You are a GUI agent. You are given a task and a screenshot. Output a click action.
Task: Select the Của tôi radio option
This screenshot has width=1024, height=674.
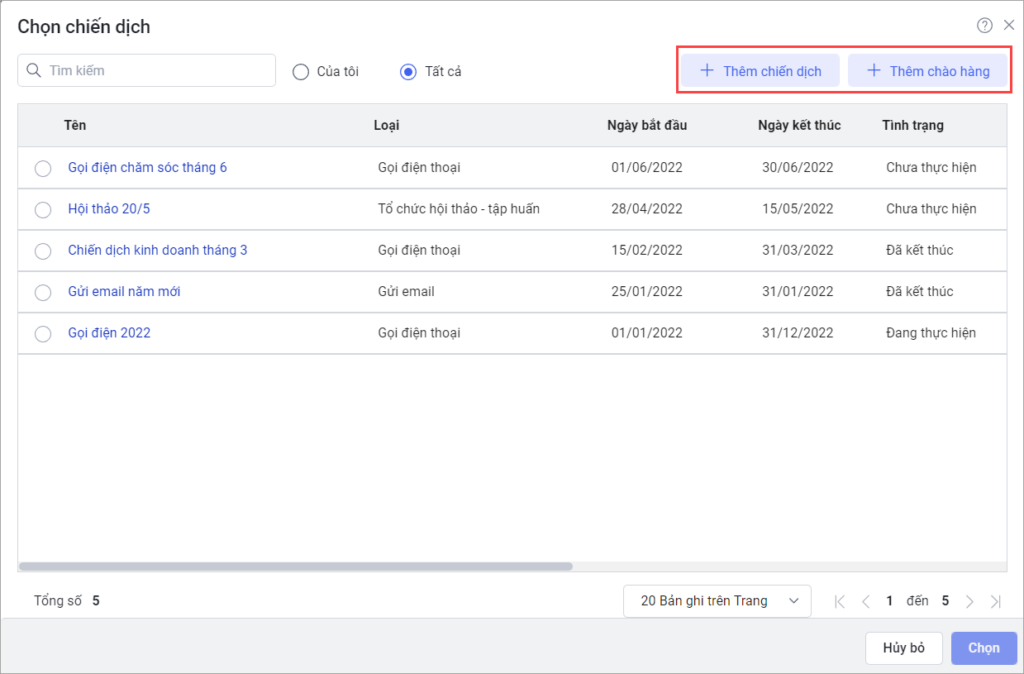pyautogui.click(x=300, y=72)
